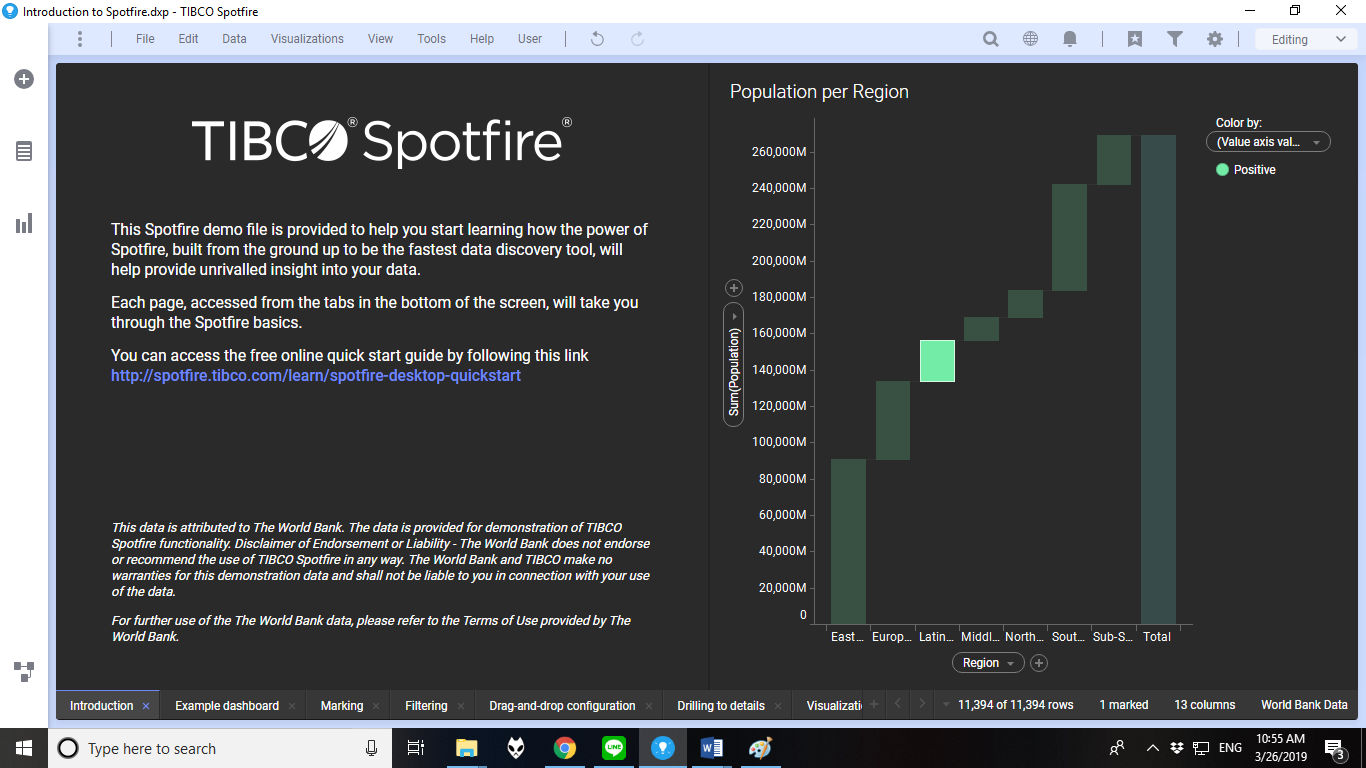The height and width of the screenshot is (768, 1366).
Task: Click the Type here to search box
Action: coord(220,748)
